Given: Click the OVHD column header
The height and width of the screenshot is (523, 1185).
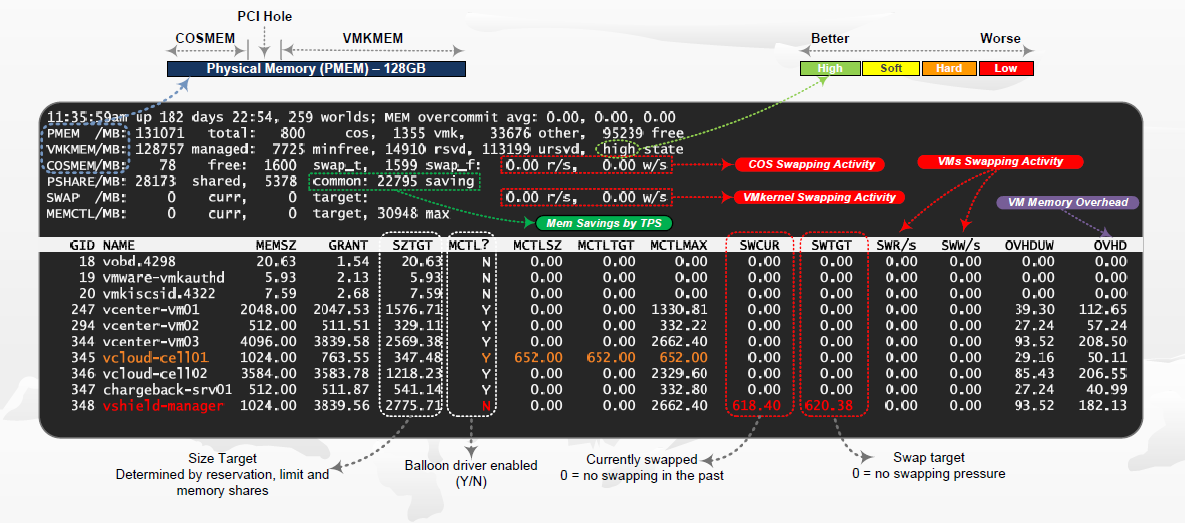Looking at the screenshot, I should (x=1108, y=244).
